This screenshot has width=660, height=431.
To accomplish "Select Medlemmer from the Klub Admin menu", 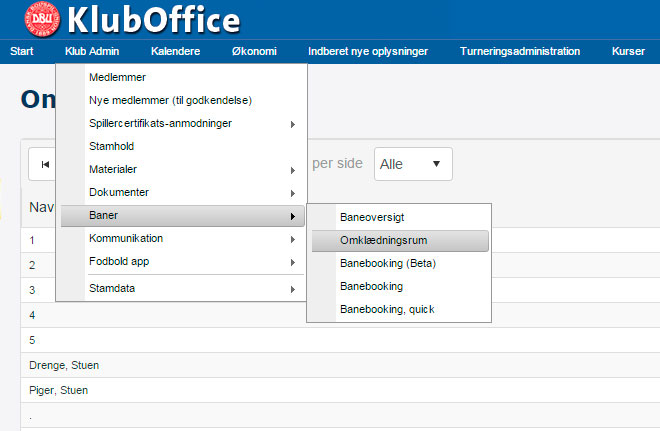I will (x=182, y=77).
